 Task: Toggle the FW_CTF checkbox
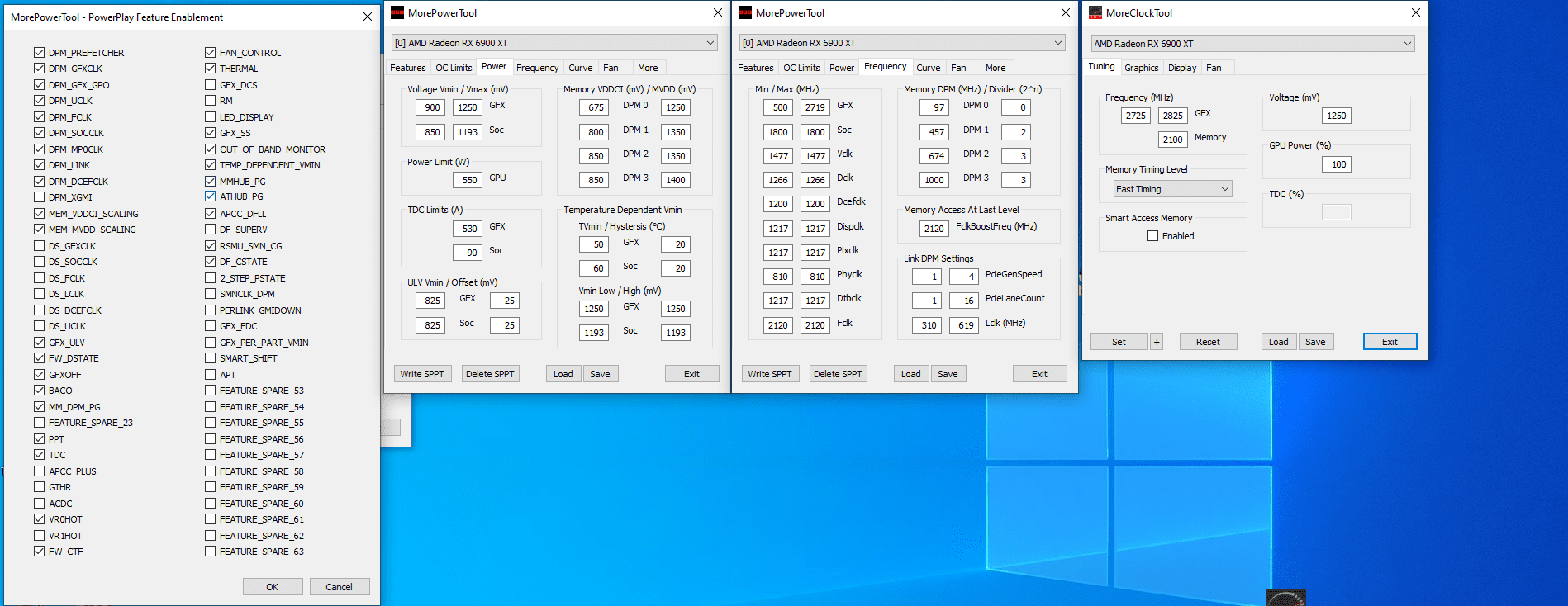[x=39, y=551]
